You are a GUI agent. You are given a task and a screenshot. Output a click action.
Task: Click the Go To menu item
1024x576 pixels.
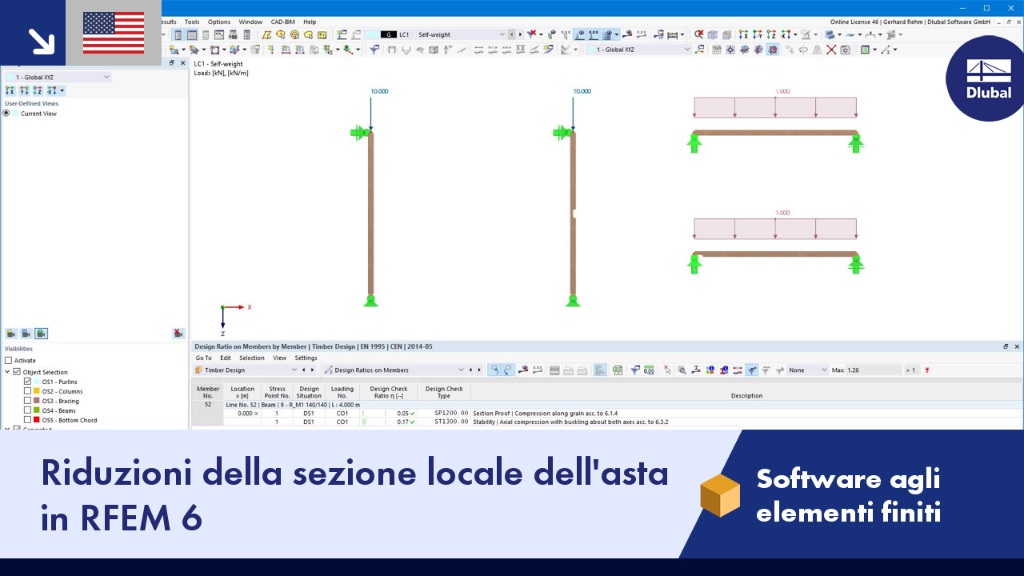[203, 358]
